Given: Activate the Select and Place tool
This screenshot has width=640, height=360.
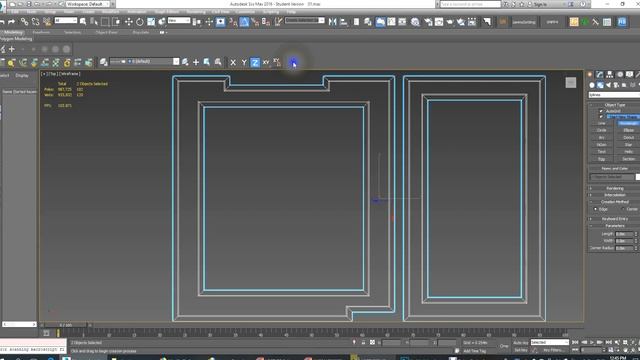Looking at the screenshot, I should (x=162, y=22).
